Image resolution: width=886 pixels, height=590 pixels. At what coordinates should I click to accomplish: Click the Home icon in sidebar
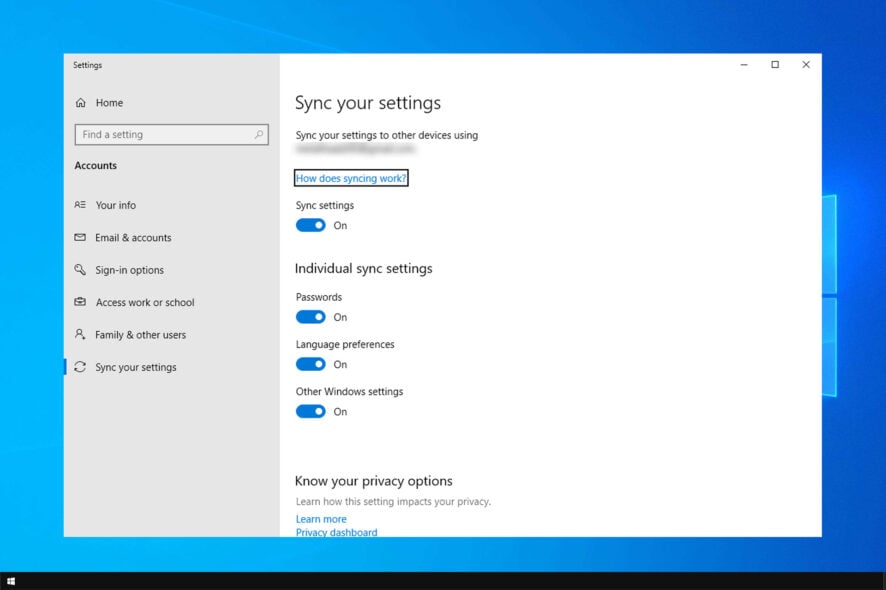point(81,103)
